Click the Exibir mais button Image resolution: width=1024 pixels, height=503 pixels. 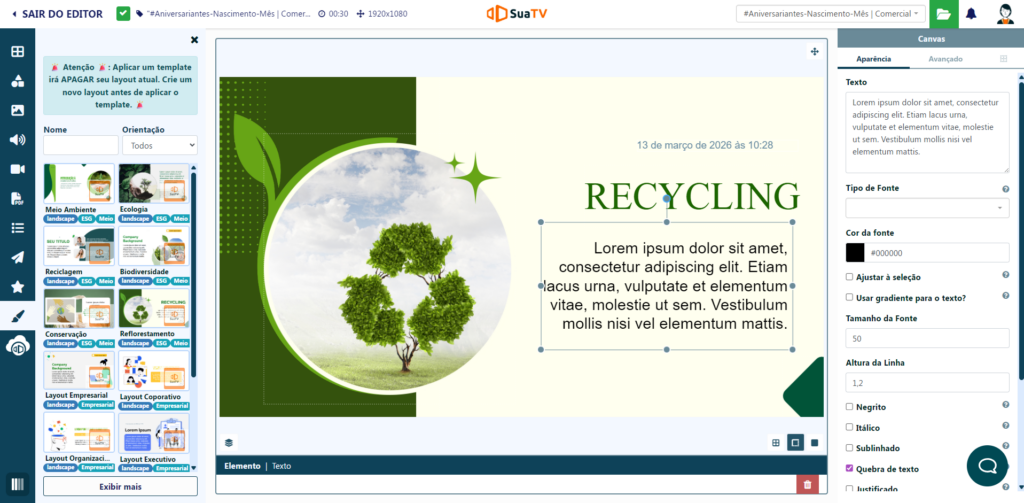120,486
